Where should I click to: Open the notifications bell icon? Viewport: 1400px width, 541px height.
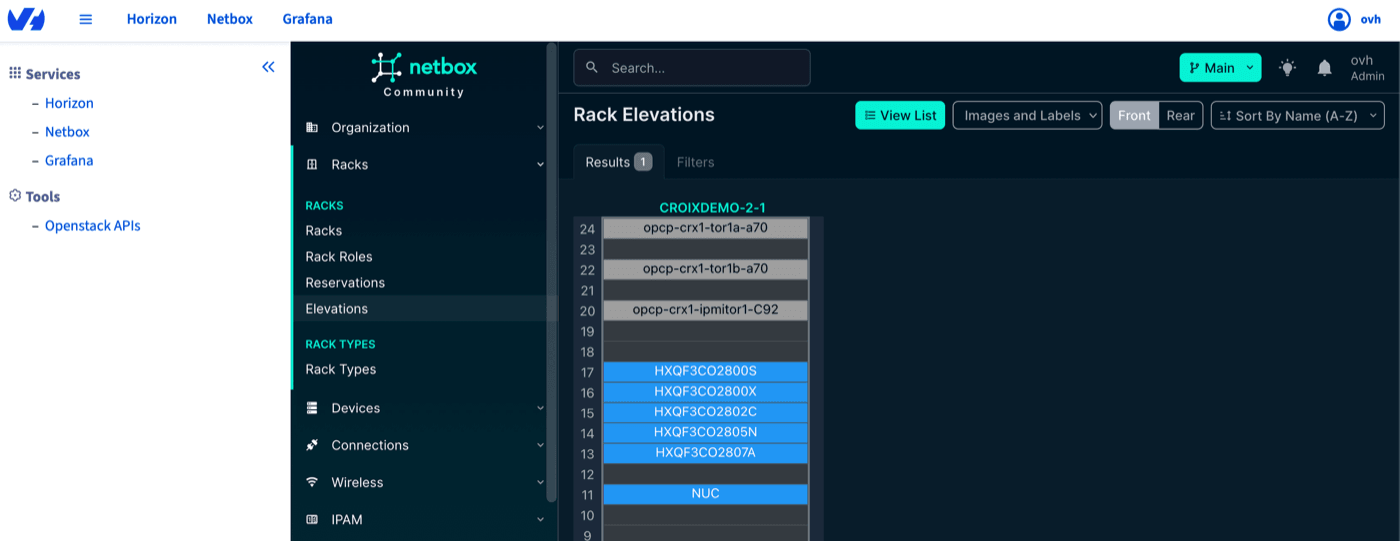pos(1324,68)
